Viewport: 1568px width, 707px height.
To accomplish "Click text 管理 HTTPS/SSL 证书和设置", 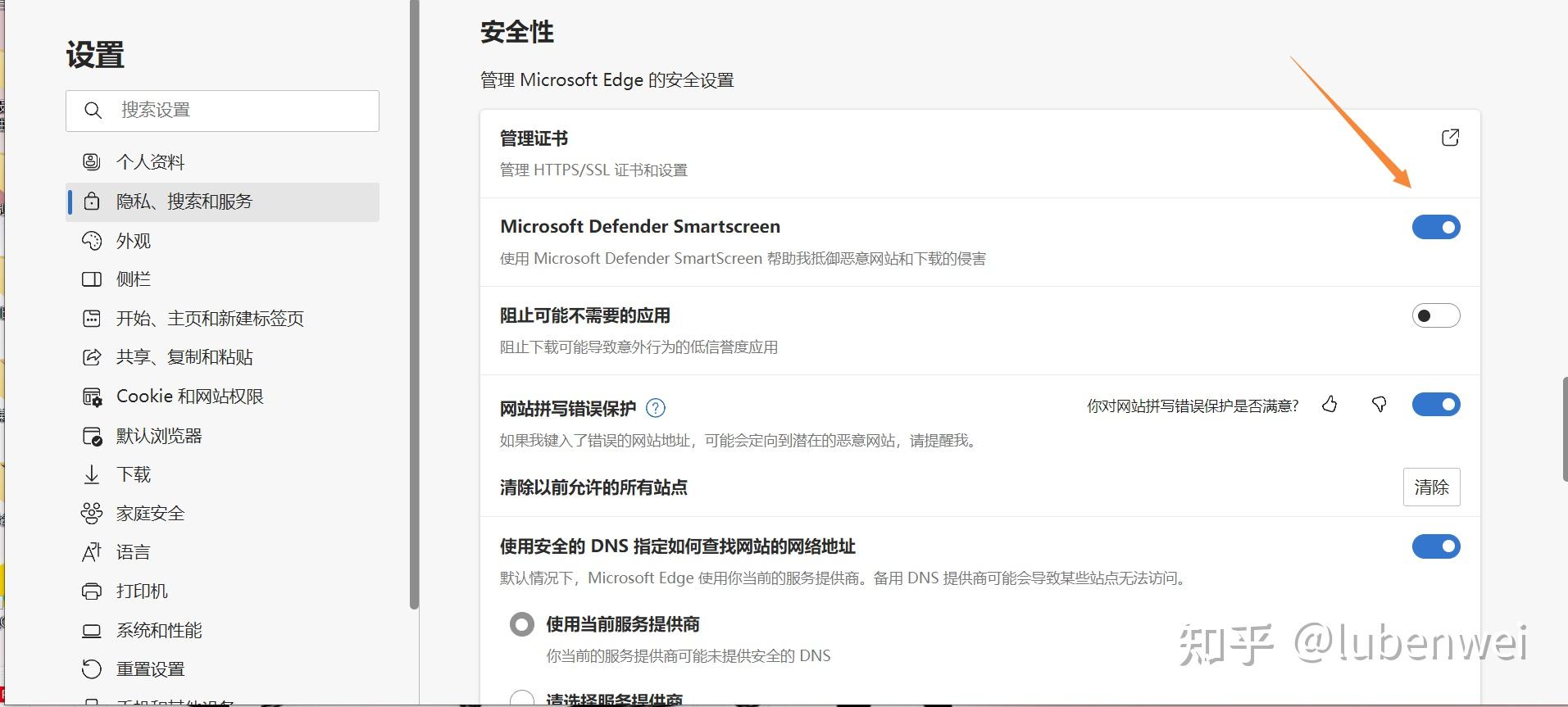I will point(593,170).
